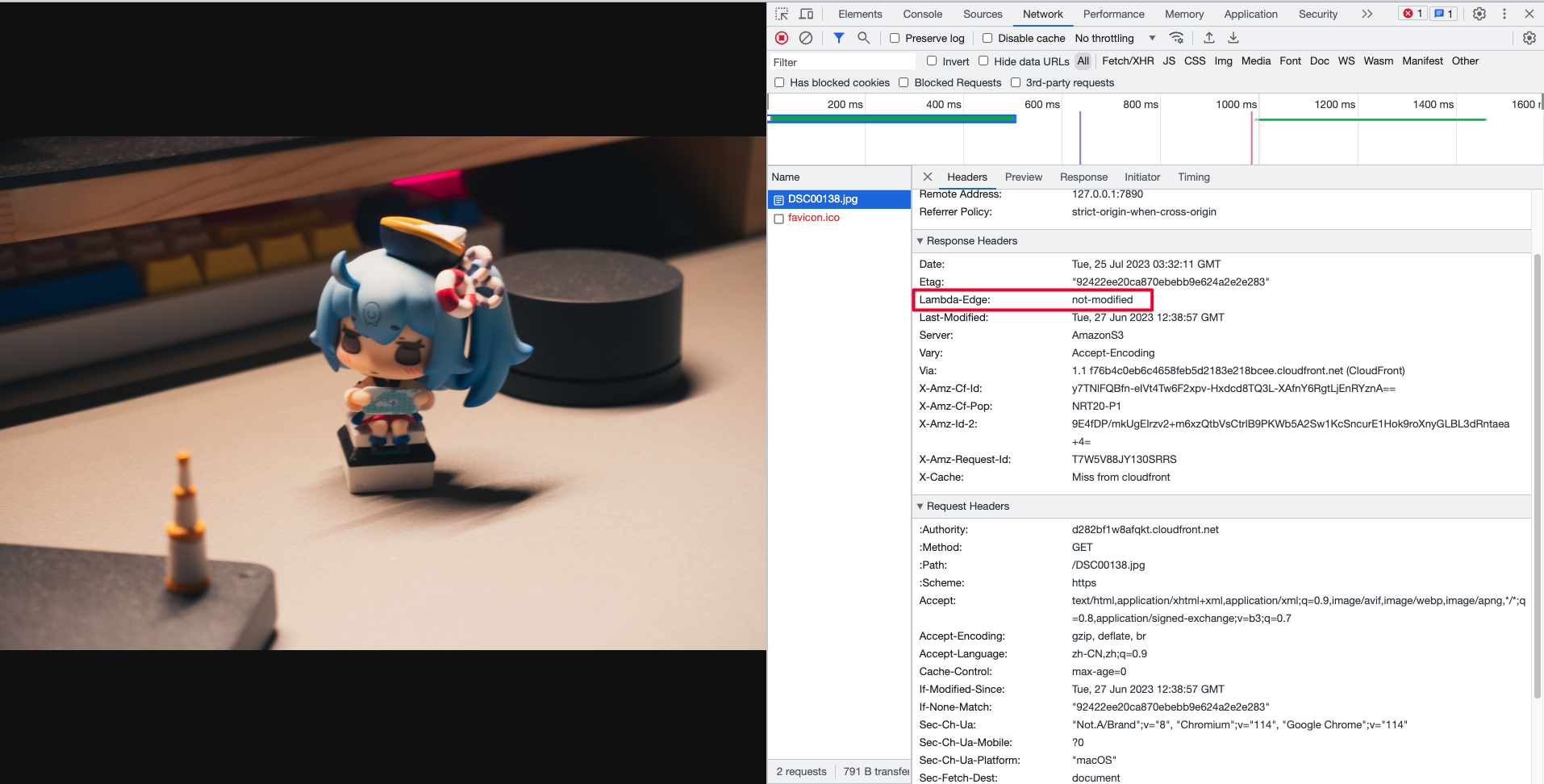Open the error count badge
This screenshot has height=784, width=1544.
(x=1413, y=14)
